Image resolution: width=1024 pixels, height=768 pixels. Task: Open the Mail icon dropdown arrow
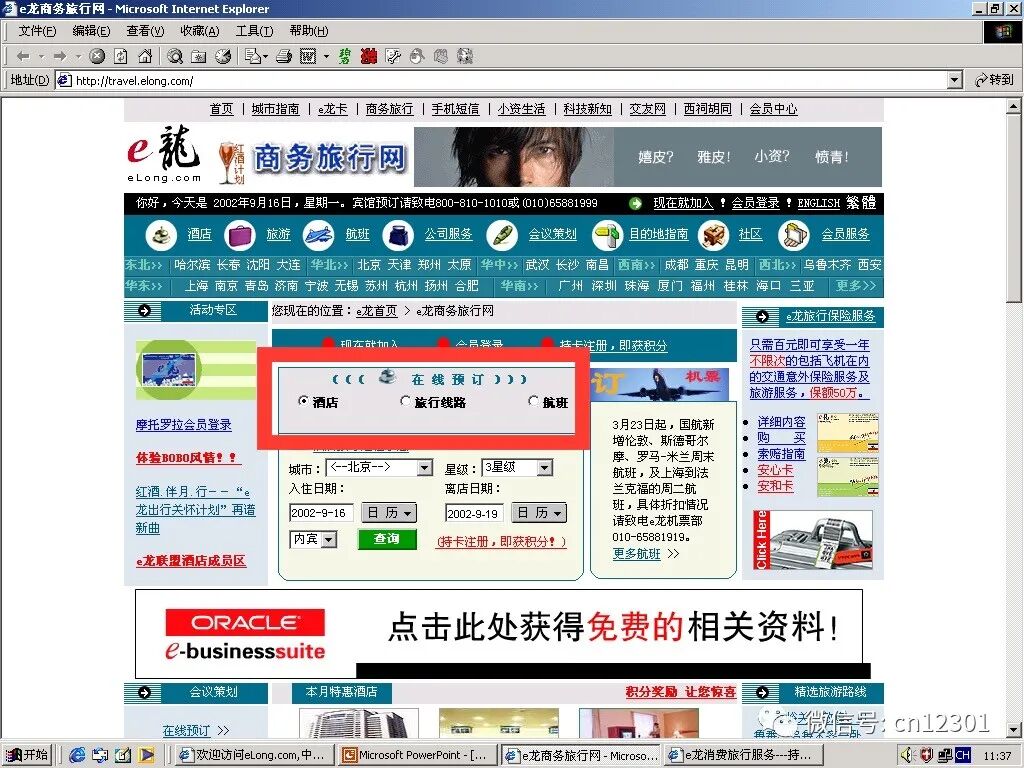coord(265,57)
